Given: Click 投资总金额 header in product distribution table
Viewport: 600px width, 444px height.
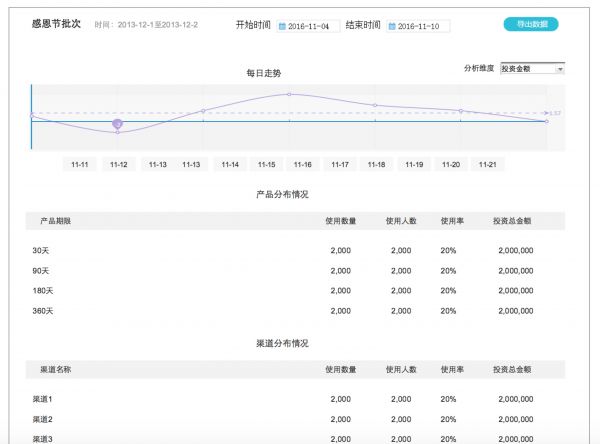Looking at the screenshot, I should click(512, 220).
